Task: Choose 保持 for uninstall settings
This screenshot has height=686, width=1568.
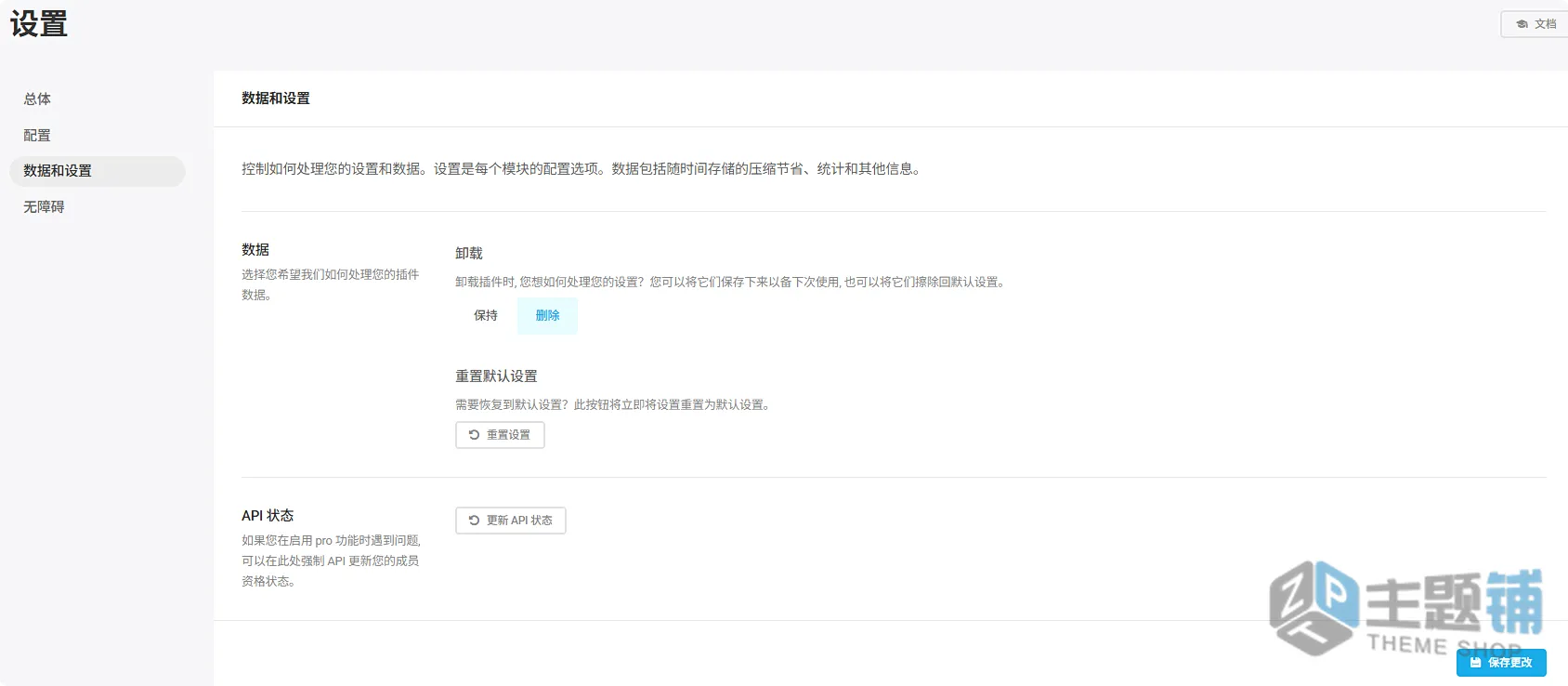Action: point(486,316)
